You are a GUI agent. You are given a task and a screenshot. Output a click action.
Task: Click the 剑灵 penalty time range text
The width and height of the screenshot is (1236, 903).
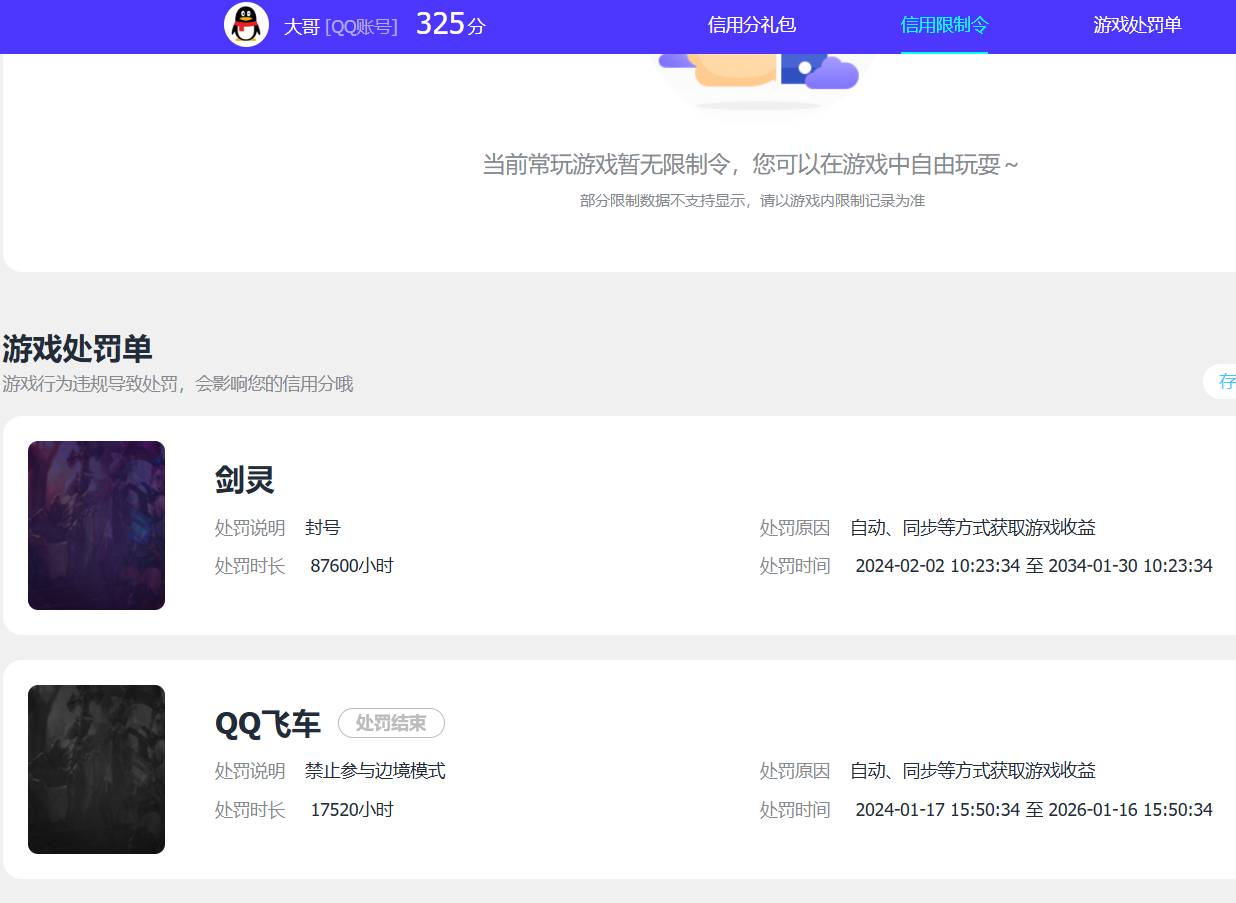pos(1035,565)
